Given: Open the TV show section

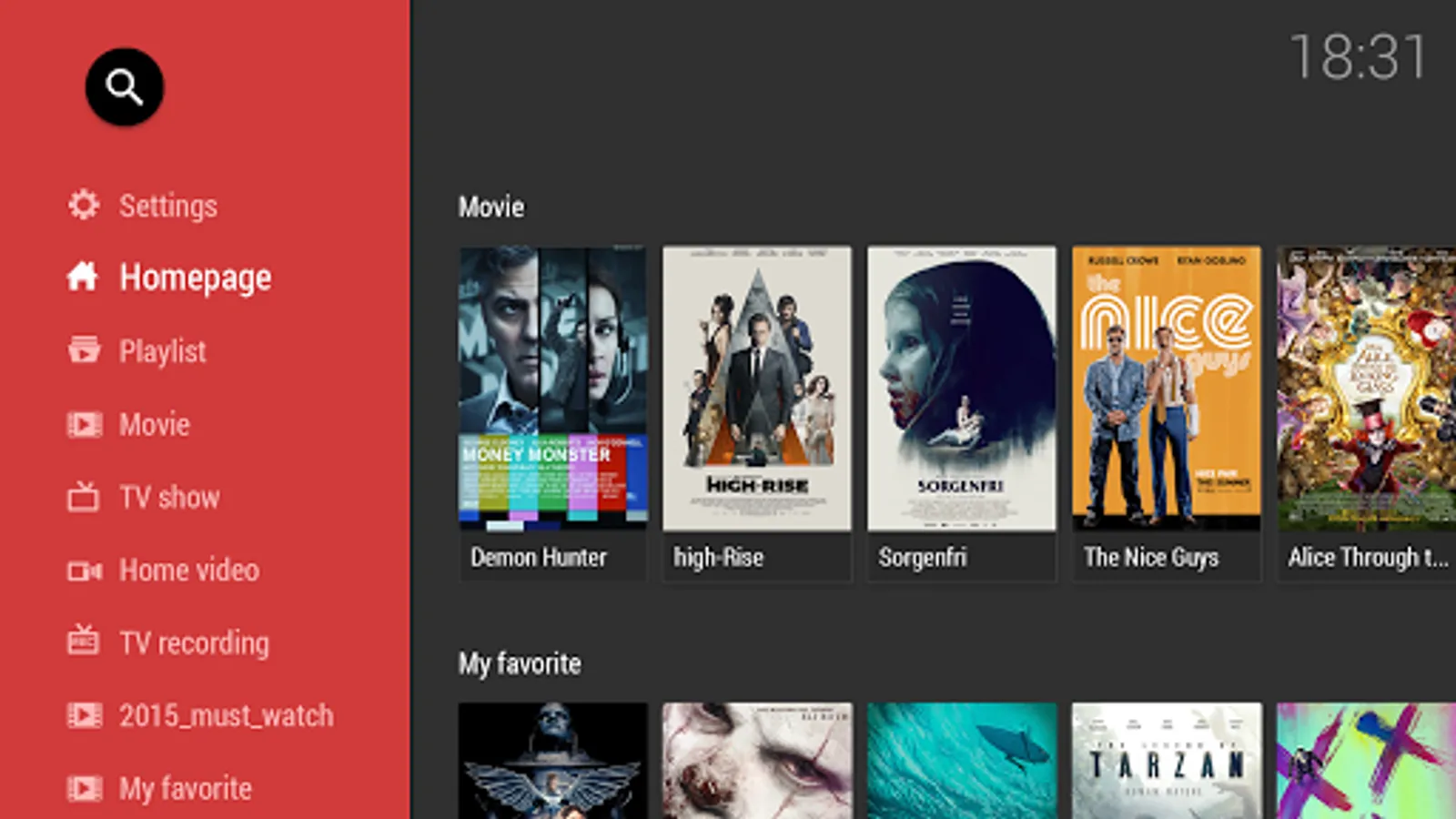Looking at the screenshot, I should tap(170, 497).
